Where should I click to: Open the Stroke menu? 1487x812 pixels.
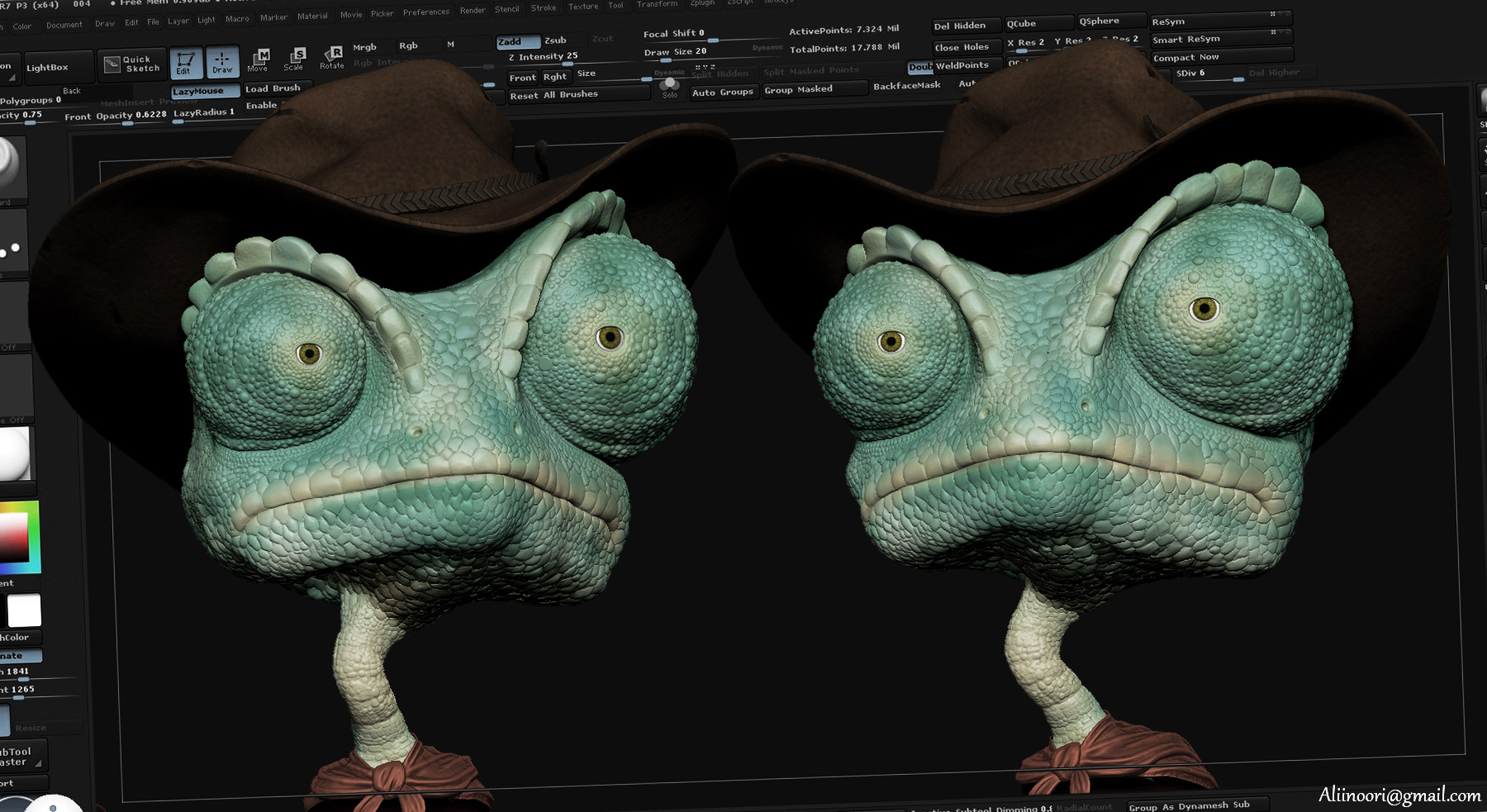coord(544,7)
